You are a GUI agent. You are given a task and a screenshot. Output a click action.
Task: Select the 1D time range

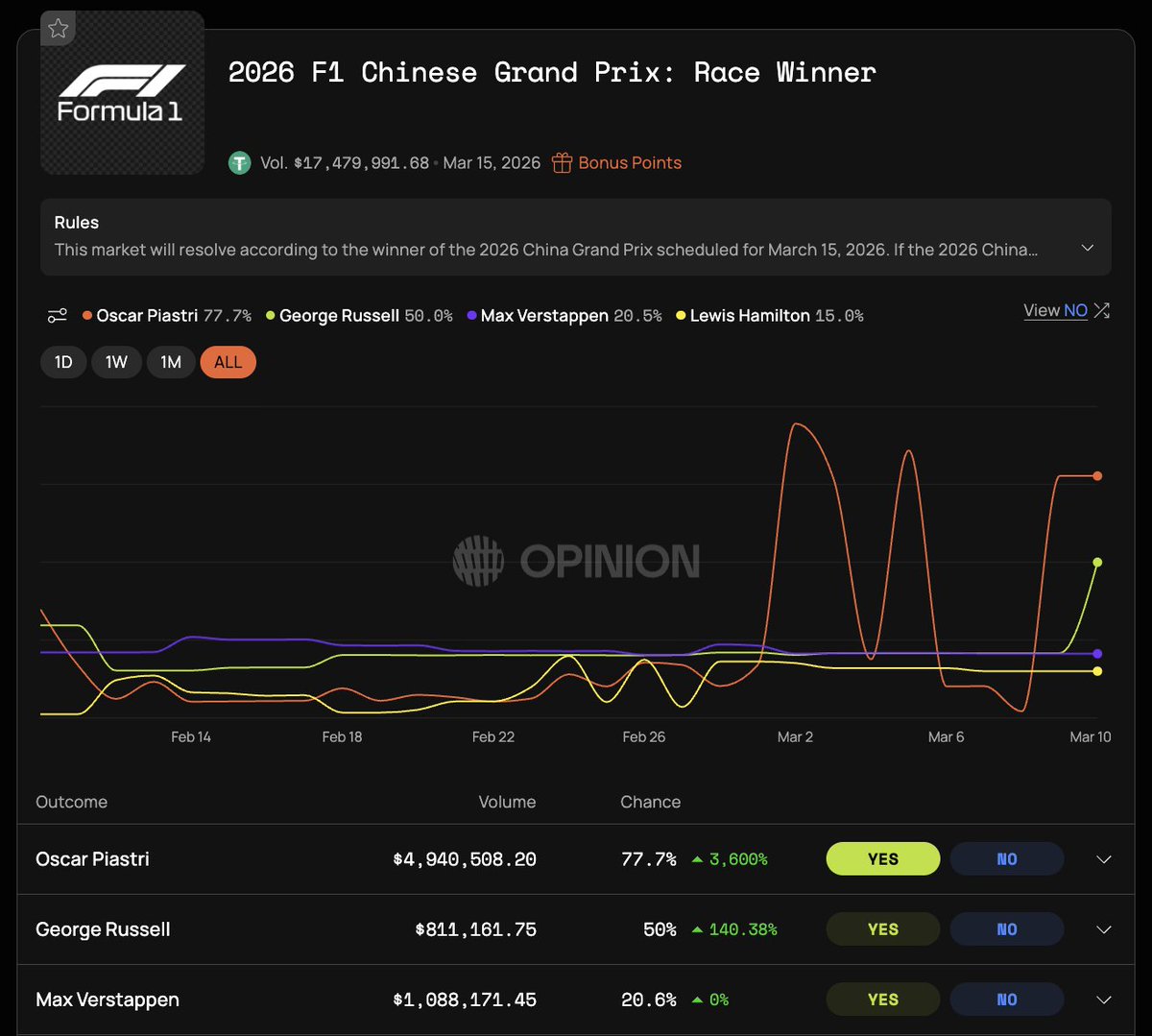[63, 362]
